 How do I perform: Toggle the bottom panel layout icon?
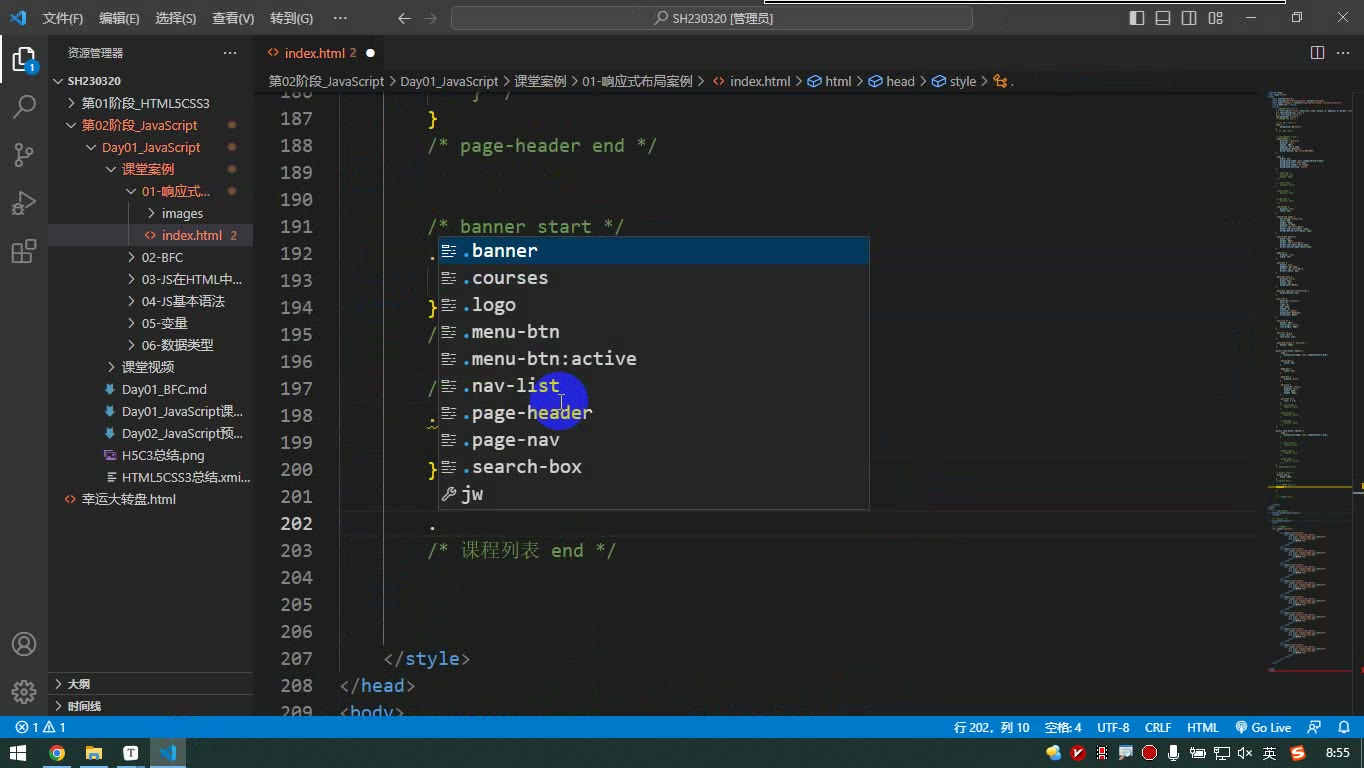click(x=1163, y=18)
